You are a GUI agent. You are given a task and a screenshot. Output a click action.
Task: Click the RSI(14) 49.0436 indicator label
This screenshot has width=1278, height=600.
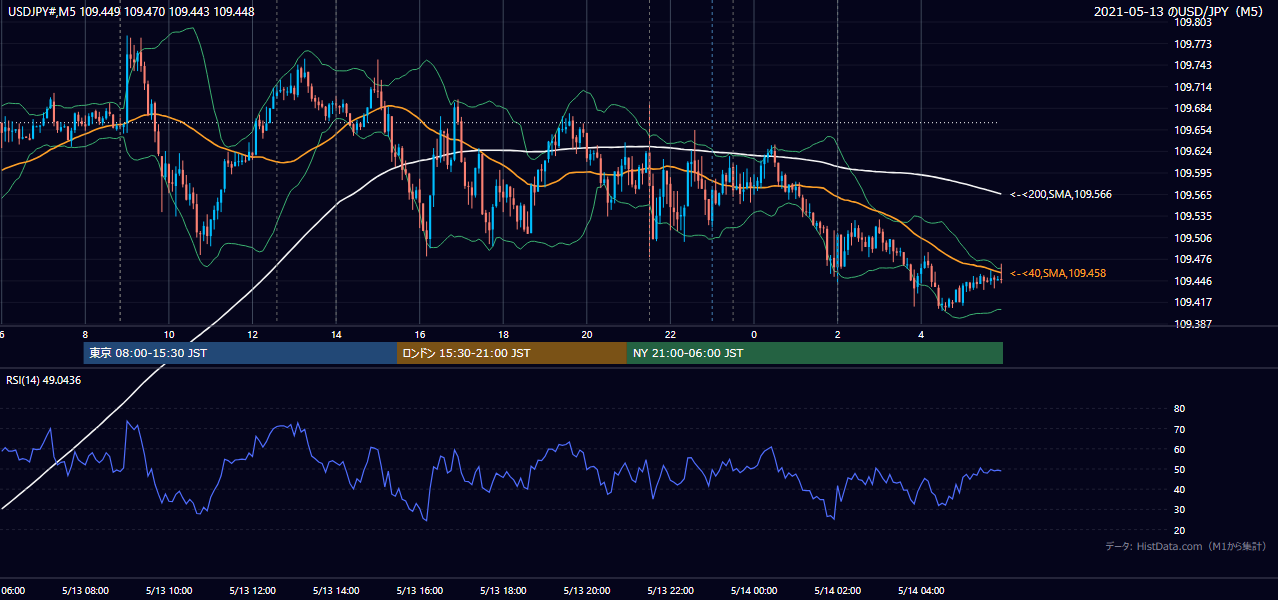44,380
